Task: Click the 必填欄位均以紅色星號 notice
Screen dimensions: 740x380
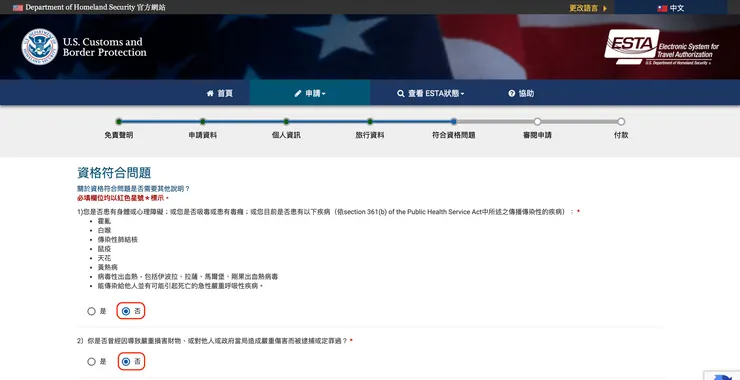Action: [123, 198]
